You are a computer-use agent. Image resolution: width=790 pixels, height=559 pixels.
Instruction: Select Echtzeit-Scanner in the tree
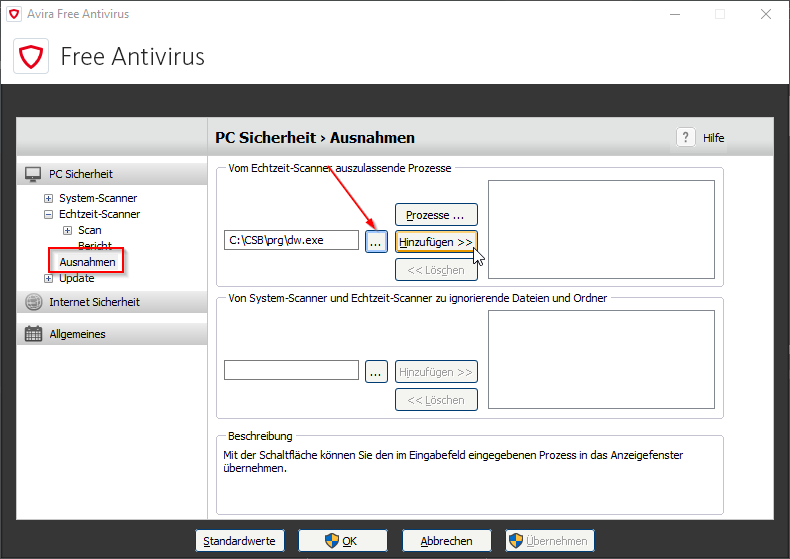(x=99, y=215)
